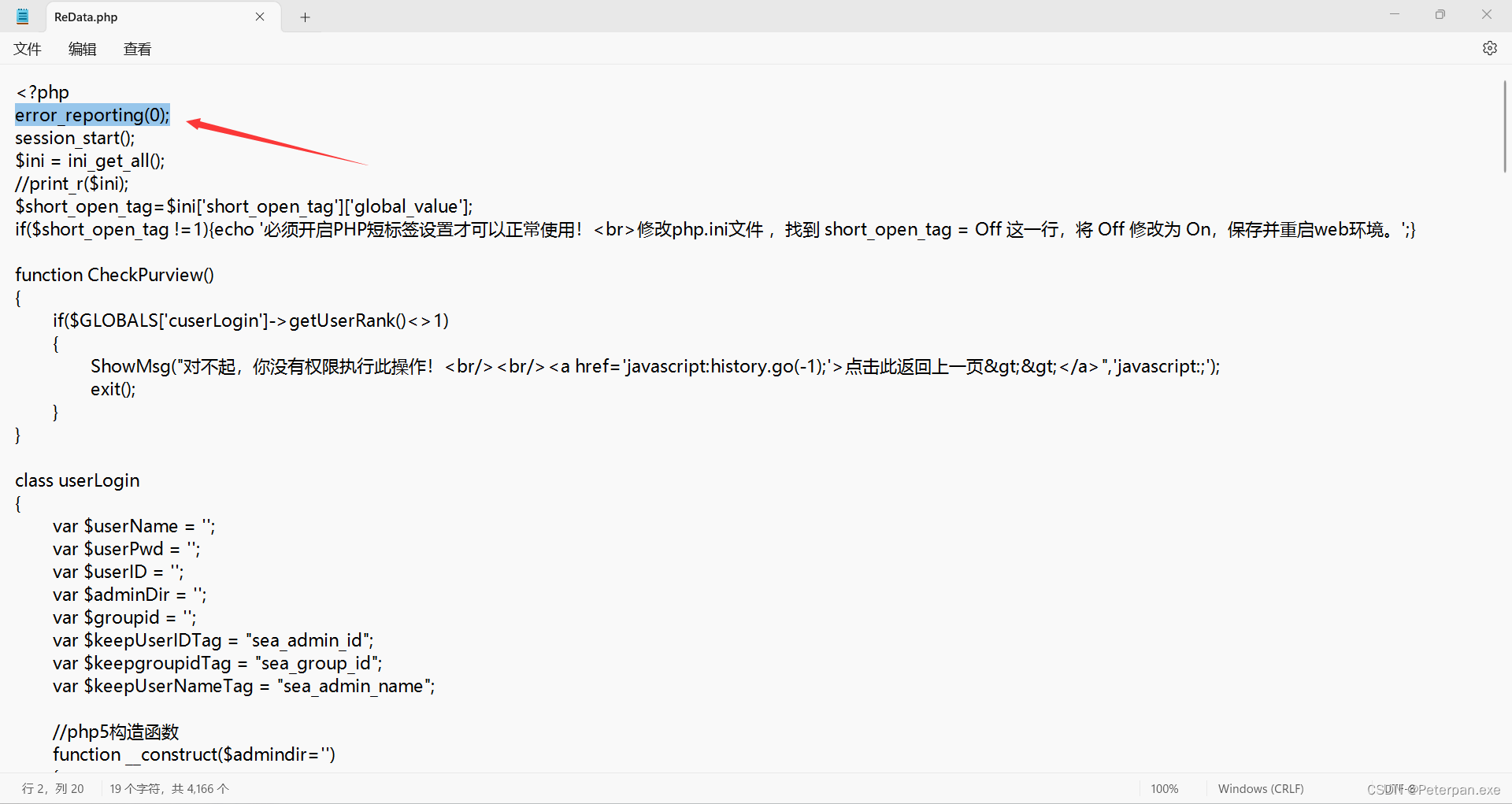This screenshot has width=1512, height=804.
Task: Open the Notepad settings gear
Action: tap(1489, 48)
